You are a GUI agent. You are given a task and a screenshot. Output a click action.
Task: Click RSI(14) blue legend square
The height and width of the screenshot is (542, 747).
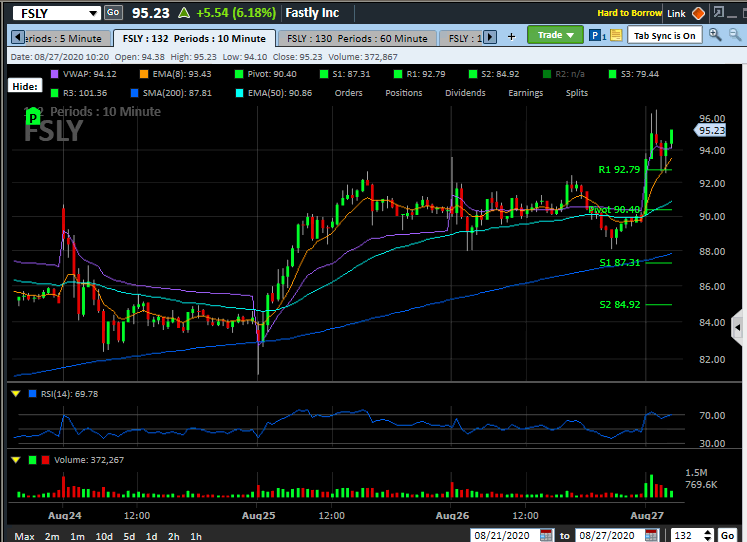(x=32, y=394)
